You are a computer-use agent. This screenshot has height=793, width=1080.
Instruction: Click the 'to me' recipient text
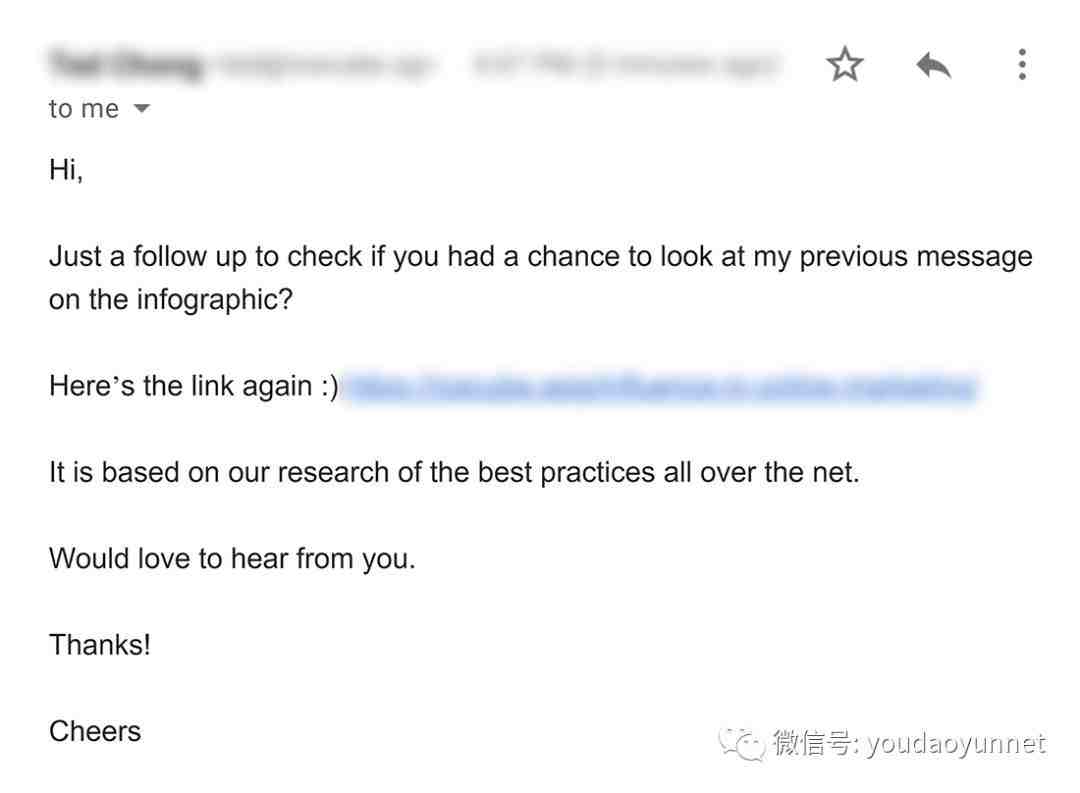pyautogui.click(x=83, y=108)
